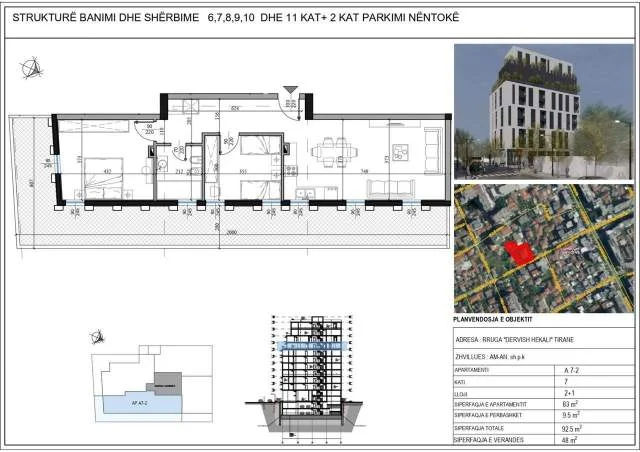This screenshot has width=640, height=452.
Task: Click the entrance door swing arc
Action: click(x=290, y=108)
